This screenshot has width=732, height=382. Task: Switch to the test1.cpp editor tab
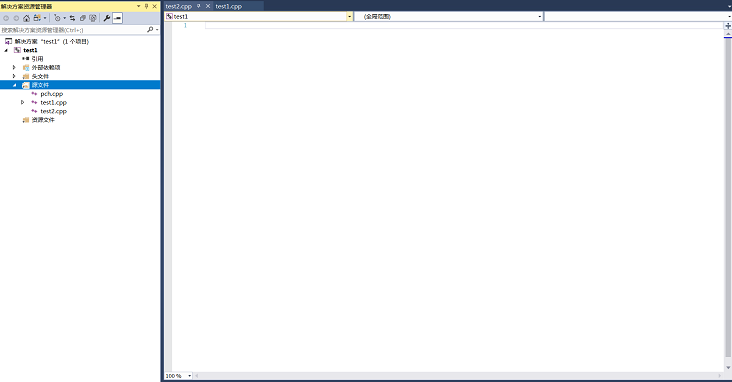(229, 7)
